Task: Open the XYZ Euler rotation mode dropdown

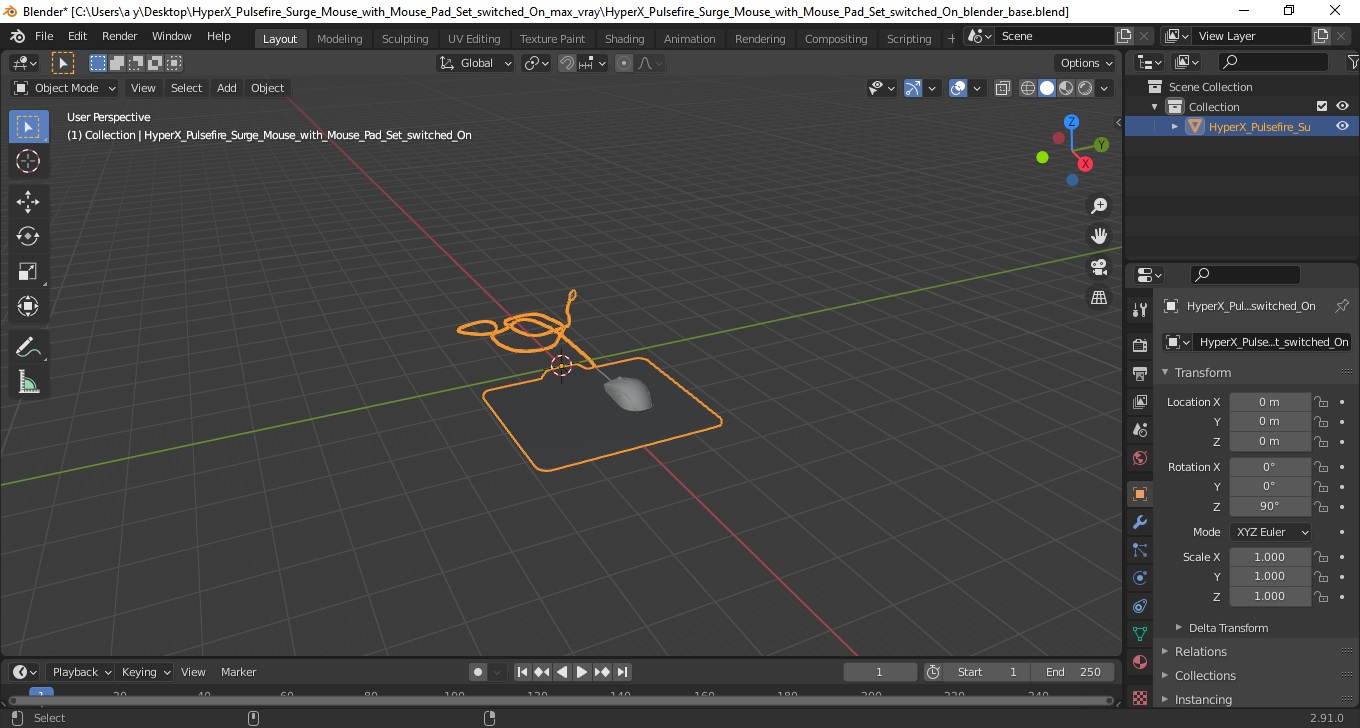Action: coord(1270,532)
